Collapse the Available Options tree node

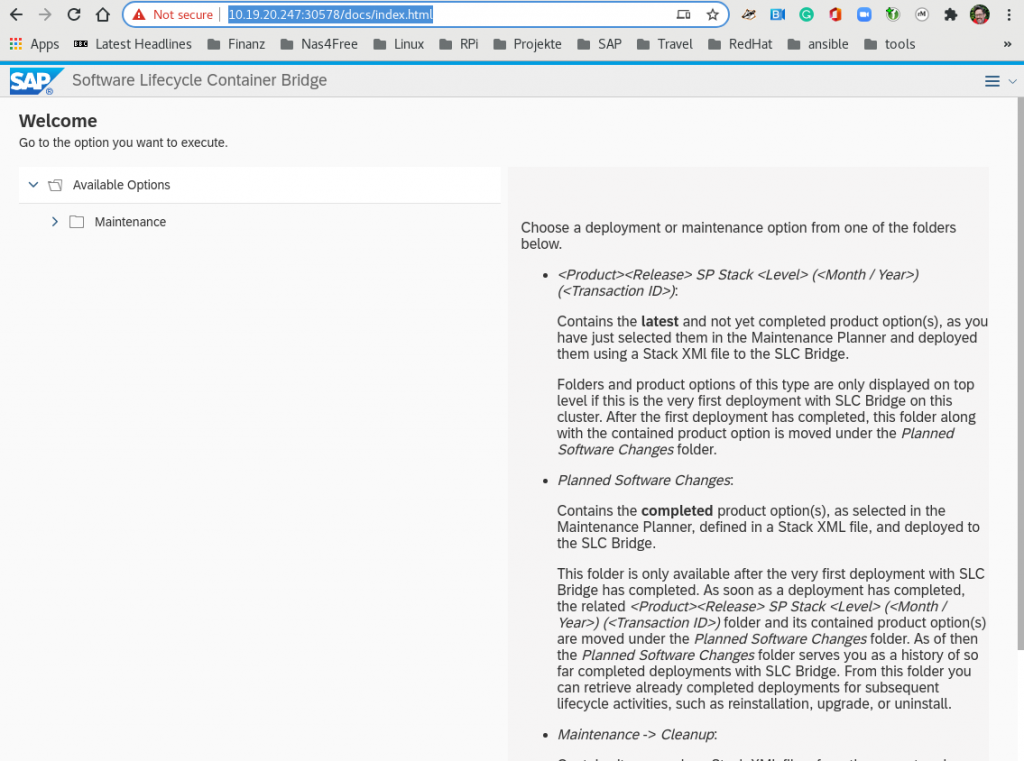coord(34,185)
